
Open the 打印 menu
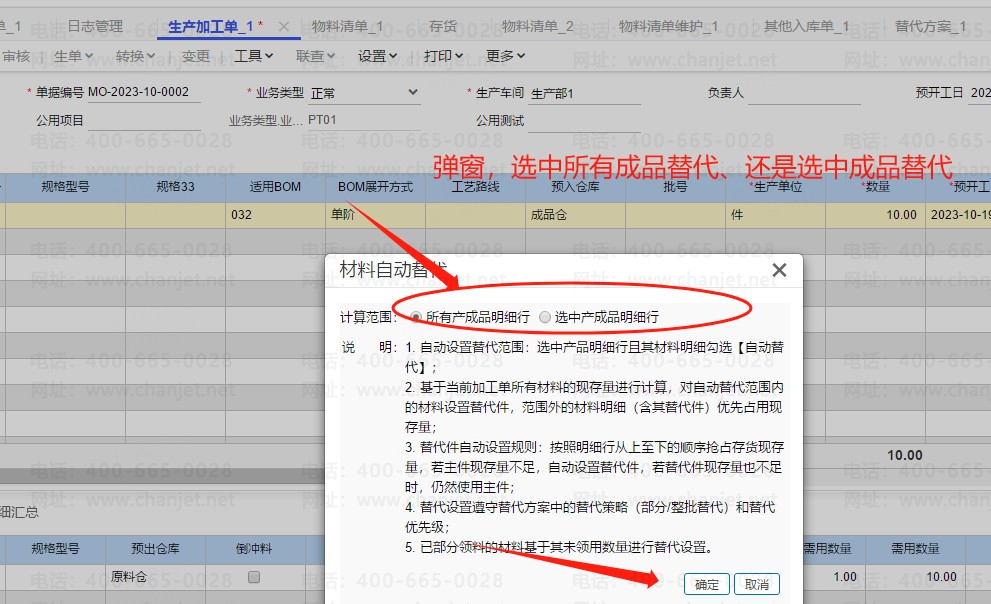coord(444,56)
